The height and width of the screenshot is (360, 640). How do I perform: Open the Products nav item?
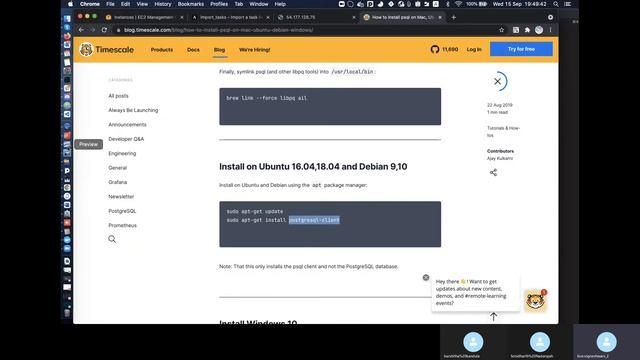(162, 49)
